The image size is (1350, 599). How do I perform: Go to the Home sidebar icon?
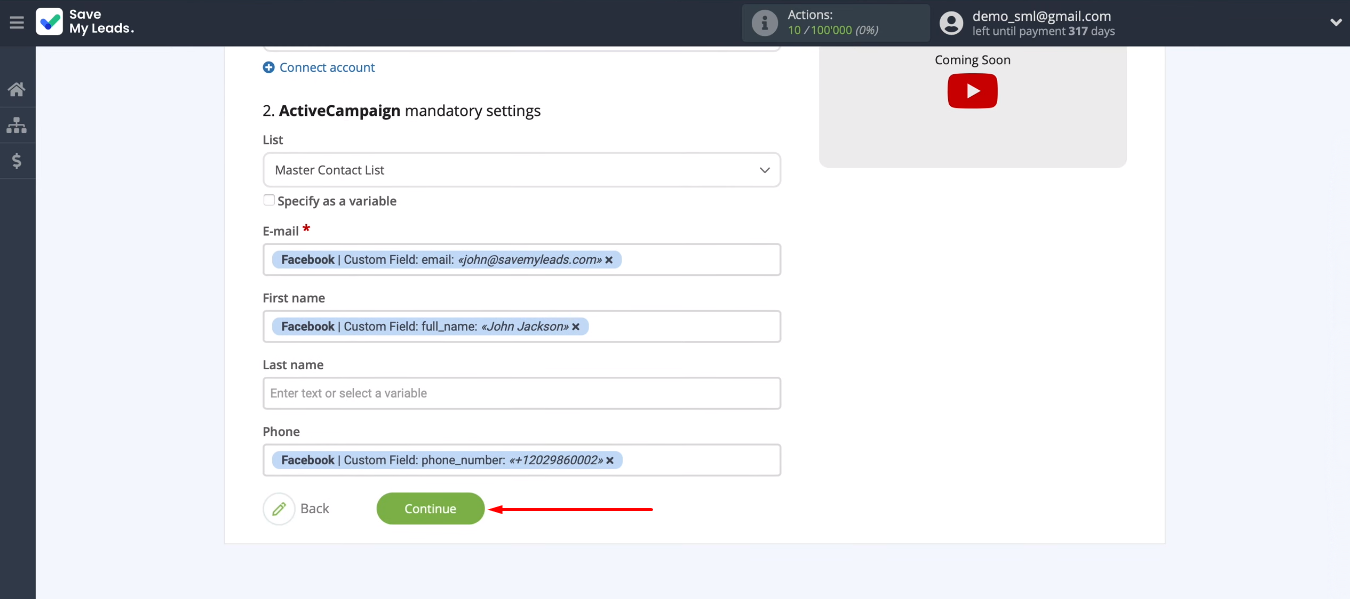(16, 90)
